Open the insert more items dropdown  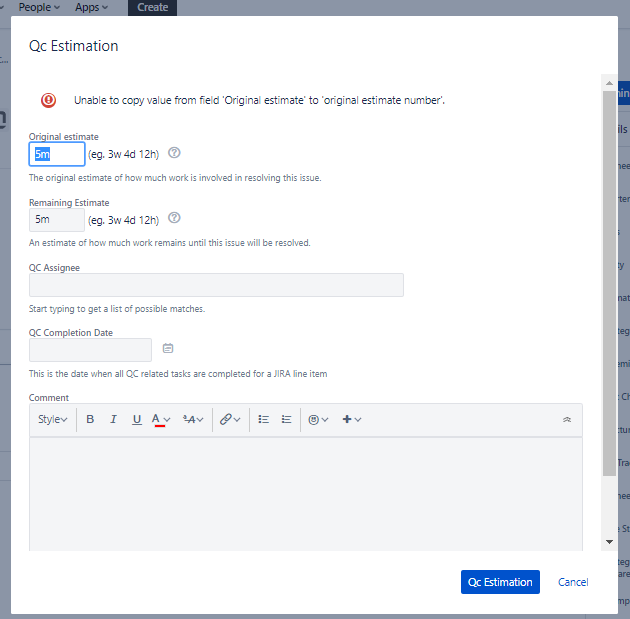(352, 419)
